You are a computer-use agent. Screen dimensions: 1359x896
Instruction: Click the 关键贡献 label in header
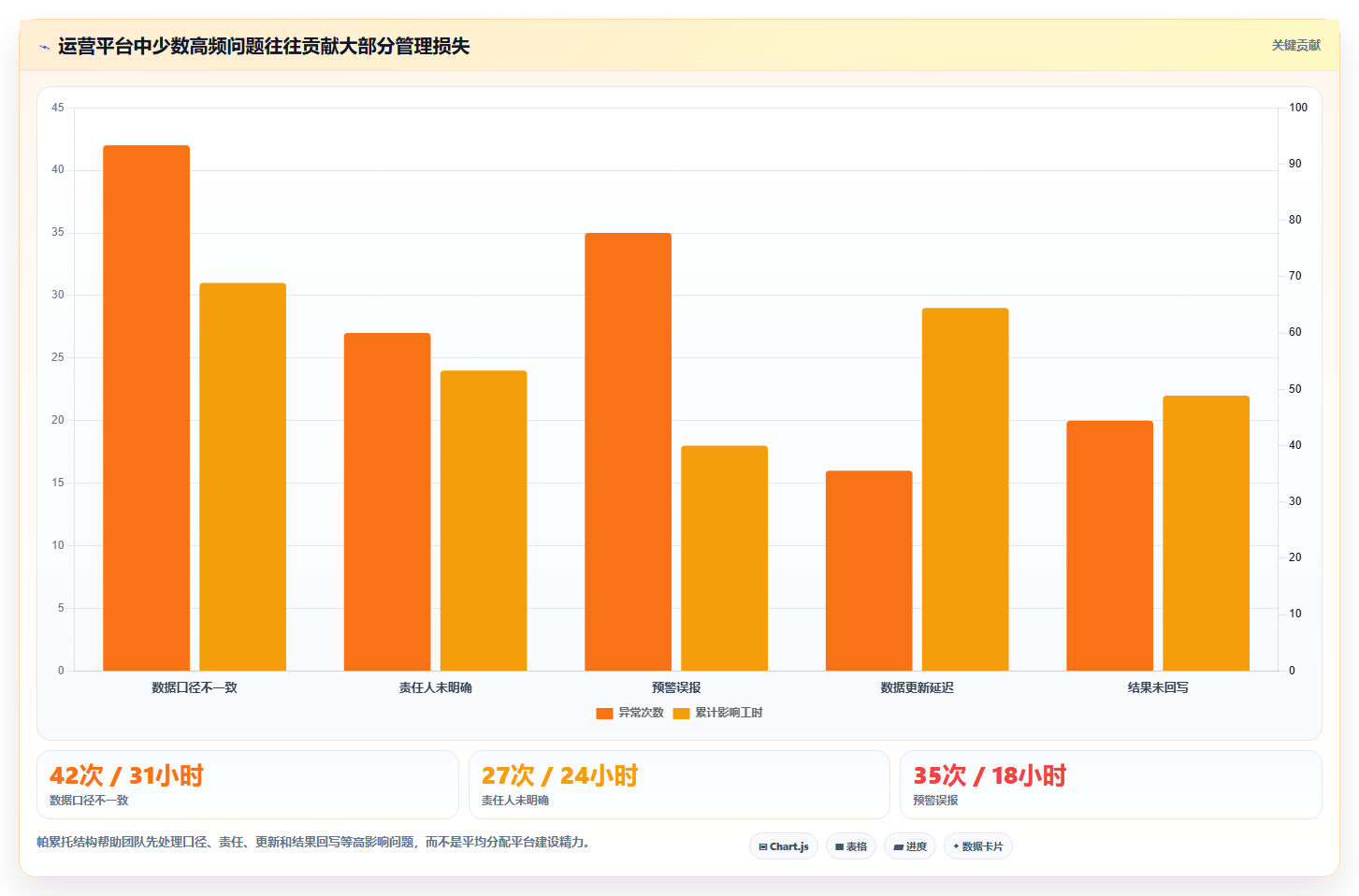1295,46
